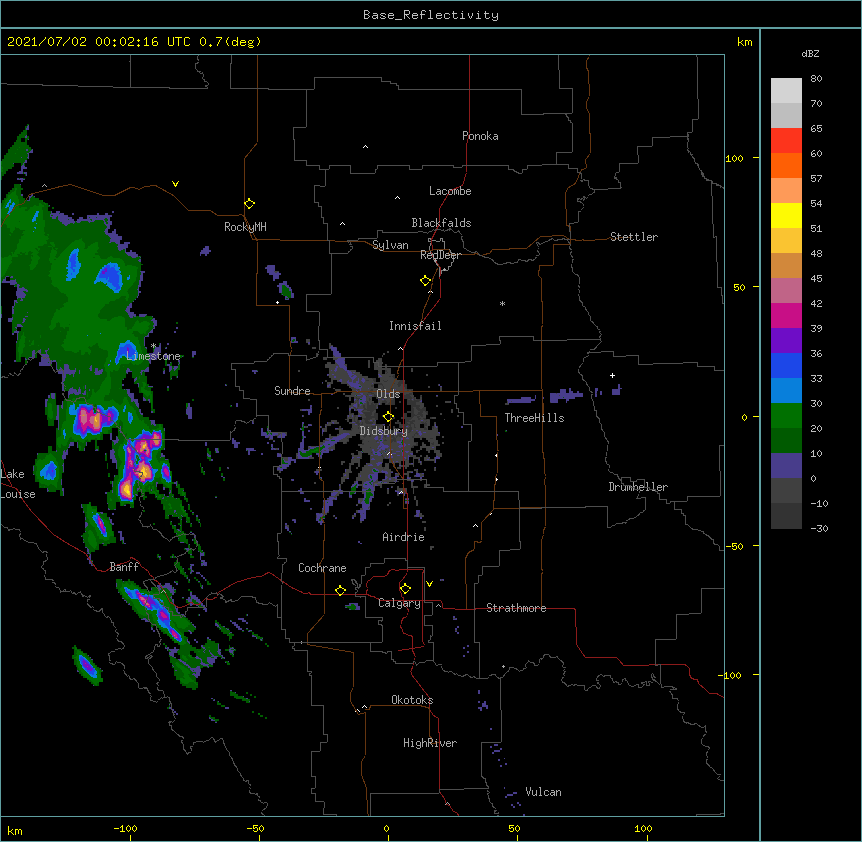Click the blue echo patch east of ThreeHills
Viewport: 862px width, 842px height.
pyautogui.click(x=566, y=395)
